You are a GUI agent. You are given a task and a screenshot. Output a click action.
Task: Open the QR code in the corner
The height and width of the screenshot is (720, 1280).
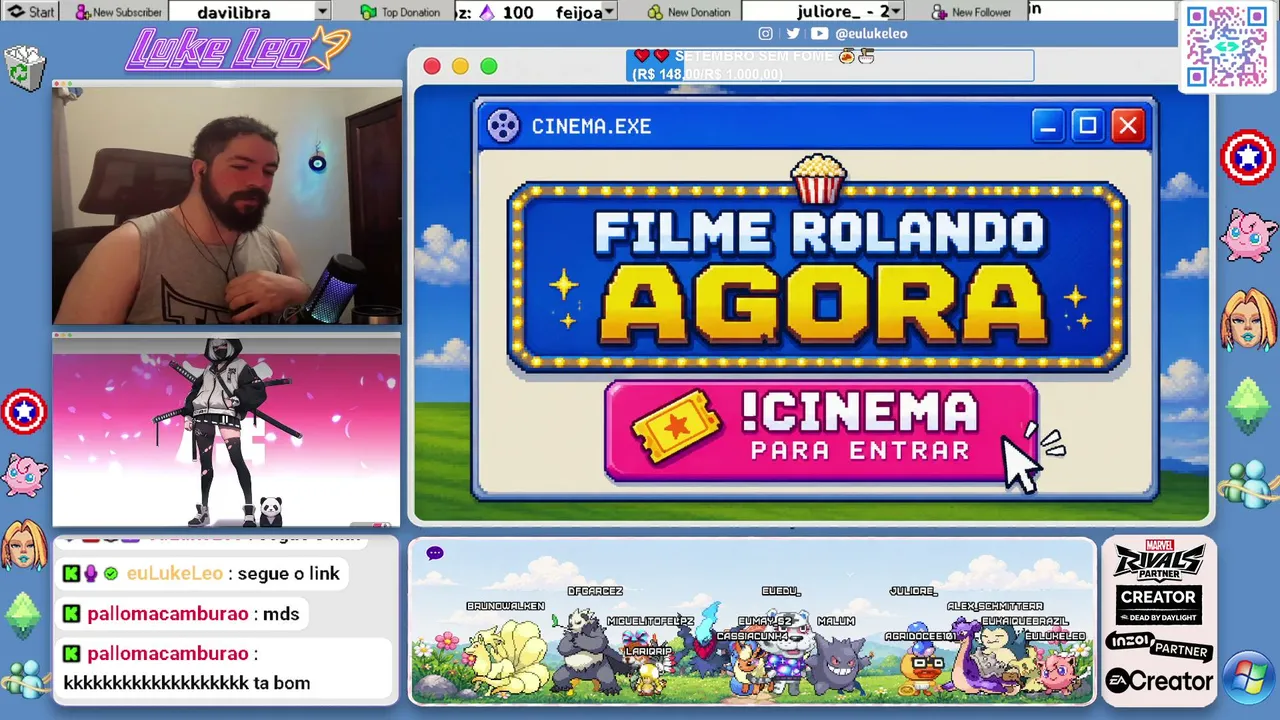[x=1226, y=46]
